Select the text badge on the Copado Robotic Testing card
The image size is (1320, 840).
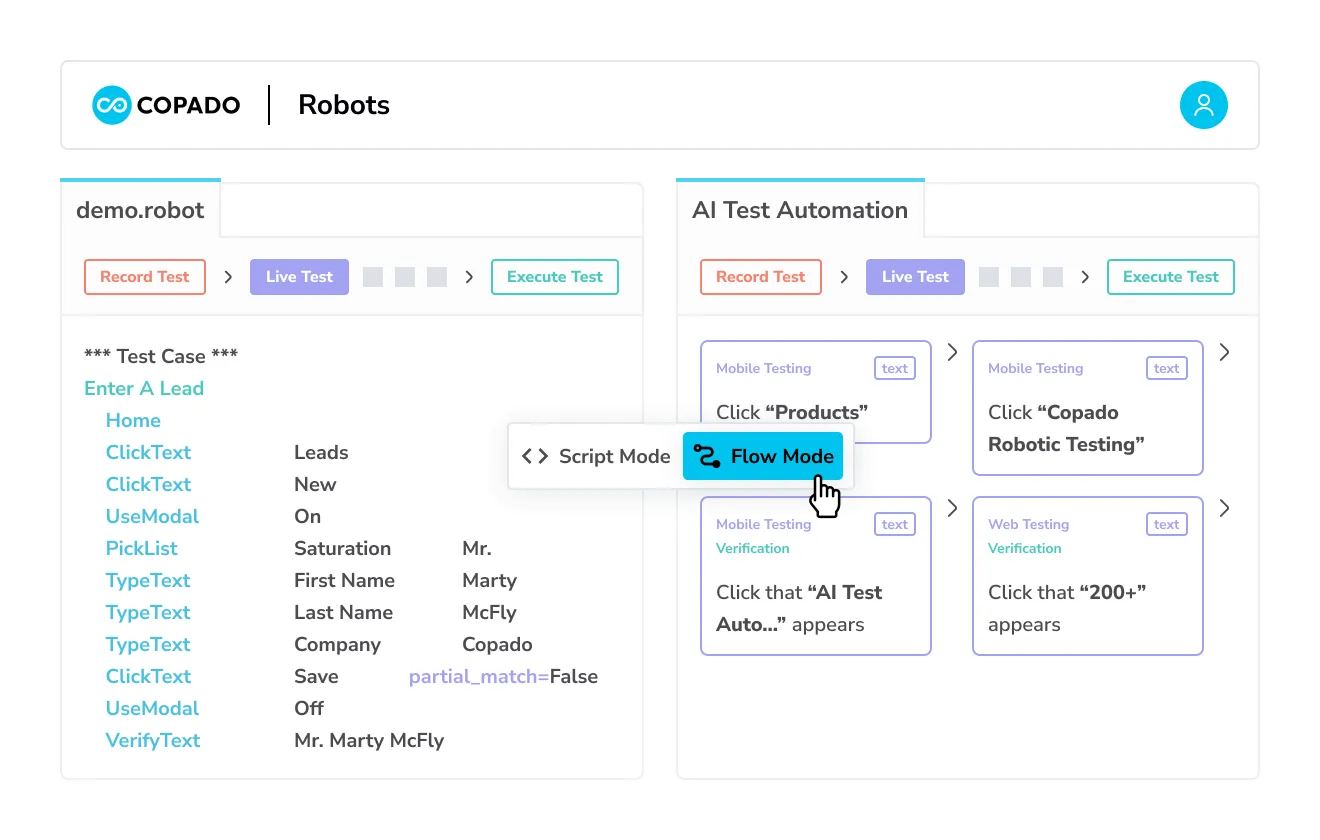coord(1166,368)
